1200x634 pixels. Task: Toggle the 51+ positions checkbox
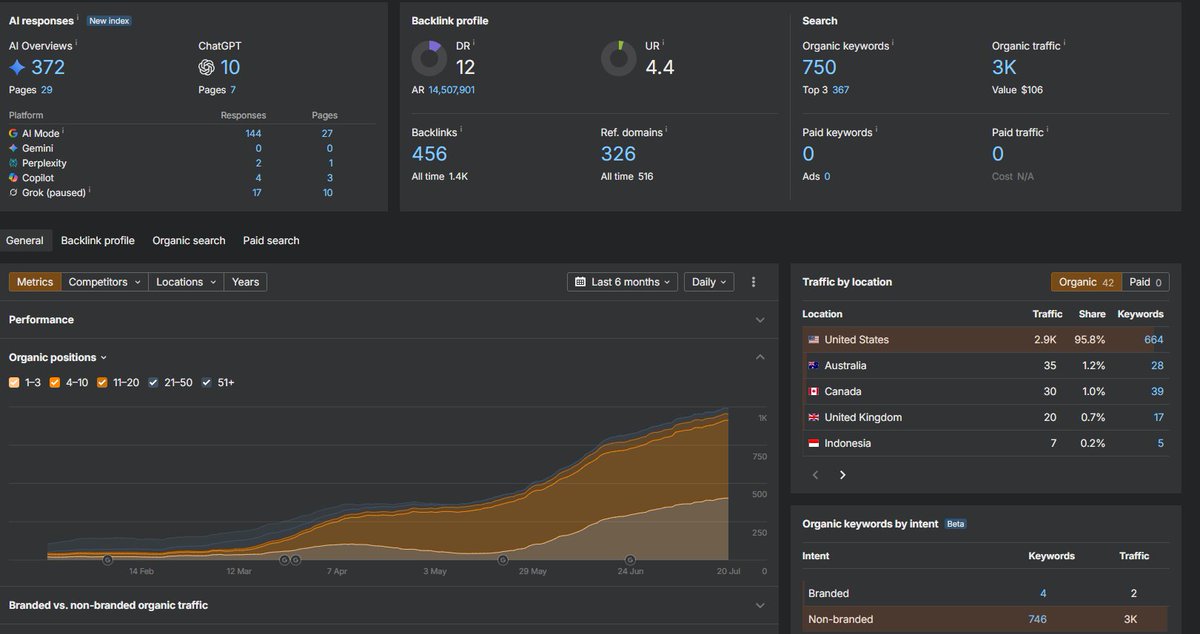207,382
